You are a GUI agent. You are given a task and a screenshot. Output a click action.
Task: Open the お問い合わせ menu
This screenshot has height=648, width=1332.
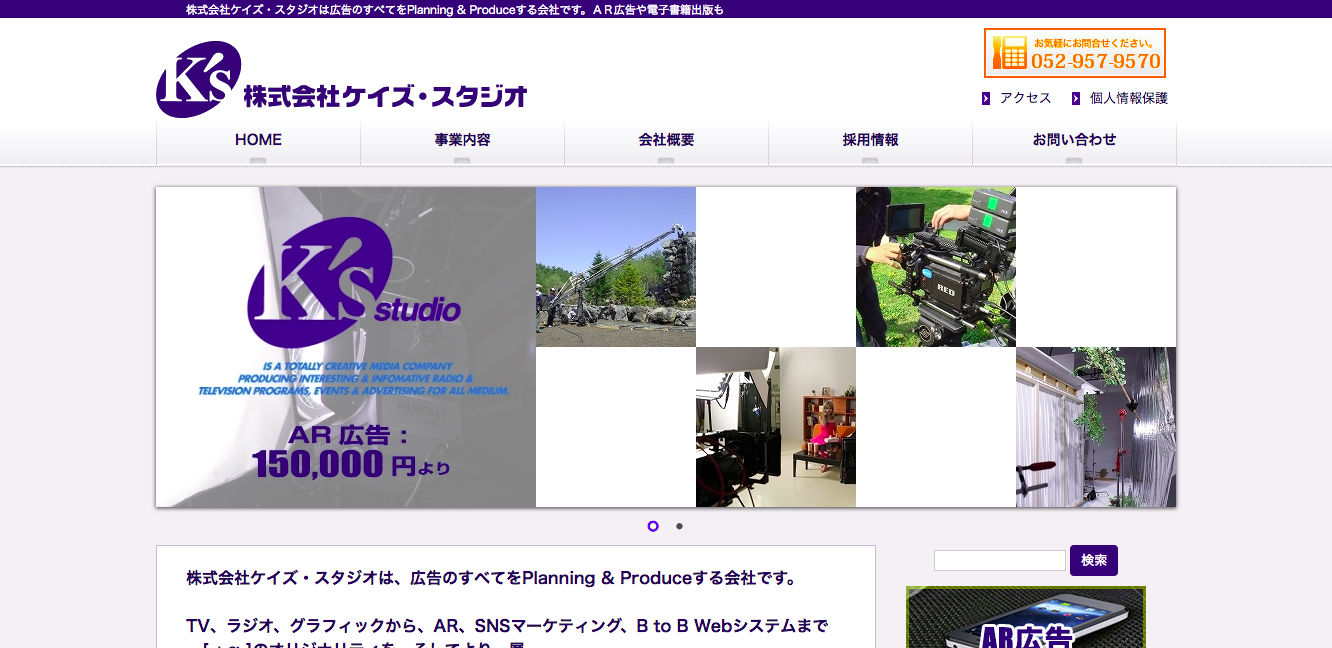click(1074, 140)
